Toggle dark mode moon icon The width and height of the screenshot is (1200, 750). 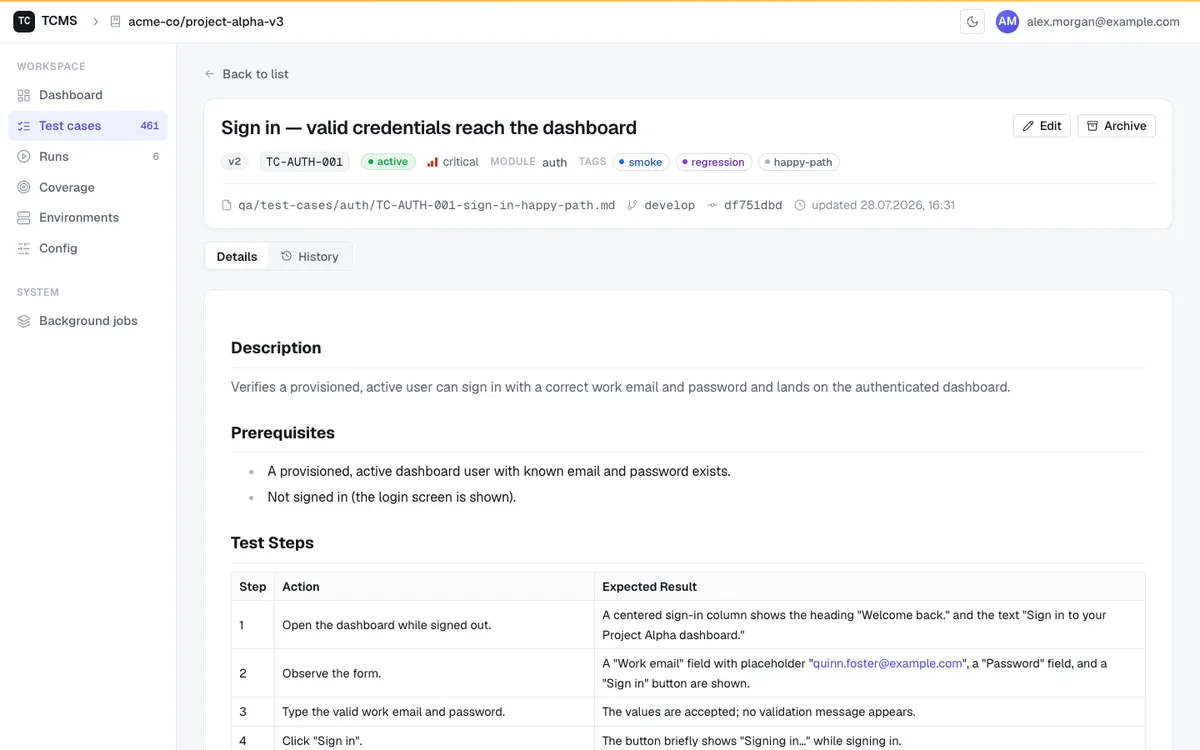972,21
